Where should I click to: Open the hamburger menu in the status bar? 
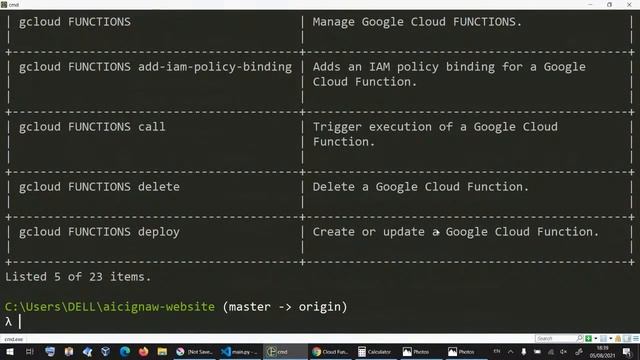[636, 338]
